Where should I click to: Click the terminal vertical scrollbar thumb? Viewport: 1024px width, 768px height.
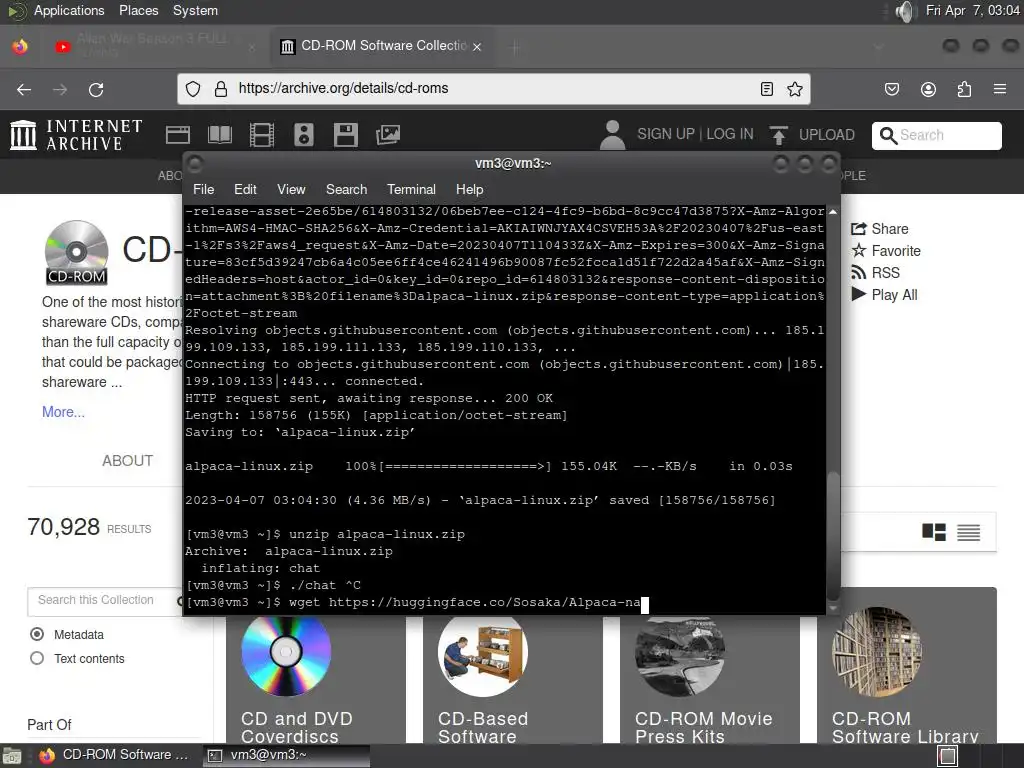point(833,536)
